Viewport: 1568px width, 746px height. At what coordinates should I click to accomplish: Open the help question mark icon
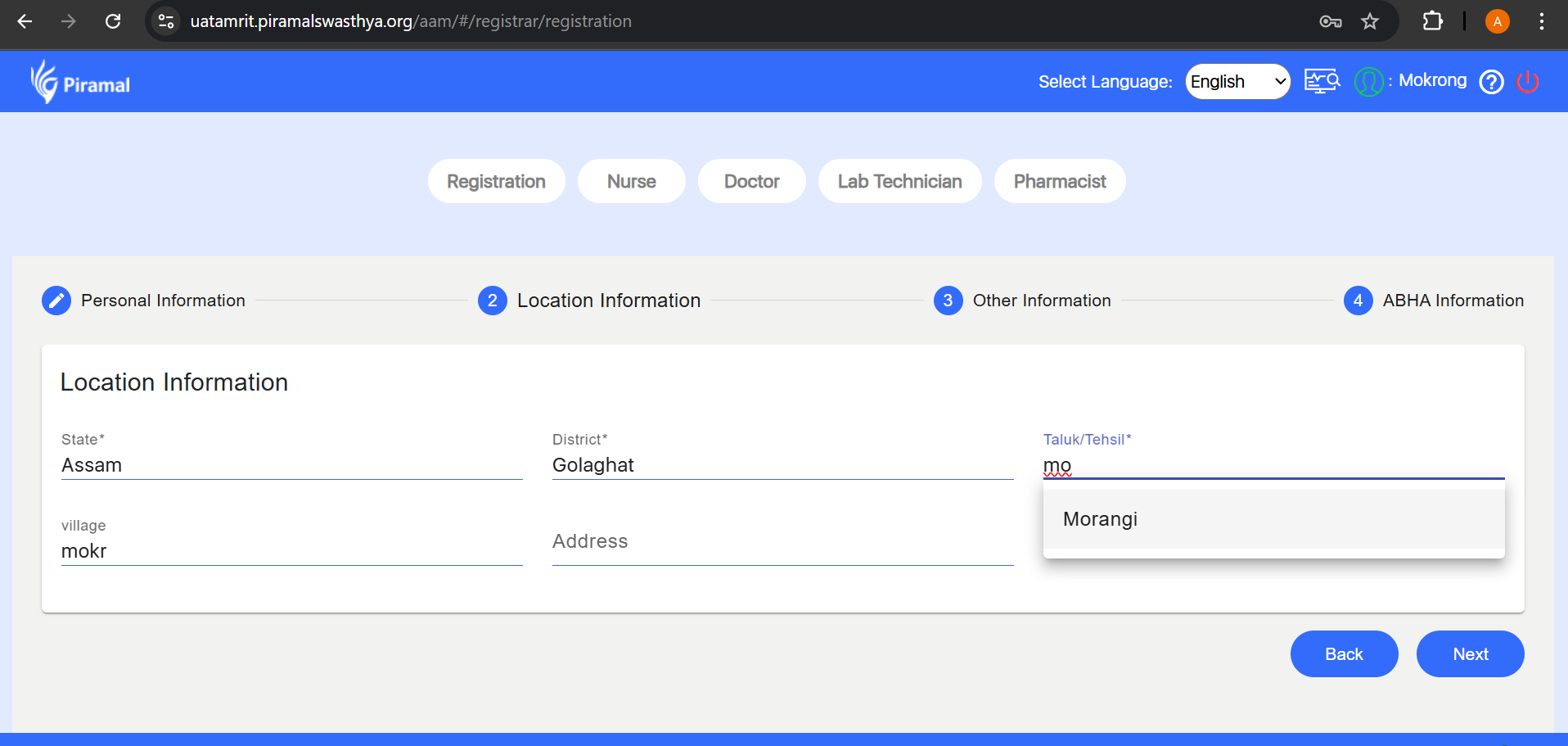1491,82
